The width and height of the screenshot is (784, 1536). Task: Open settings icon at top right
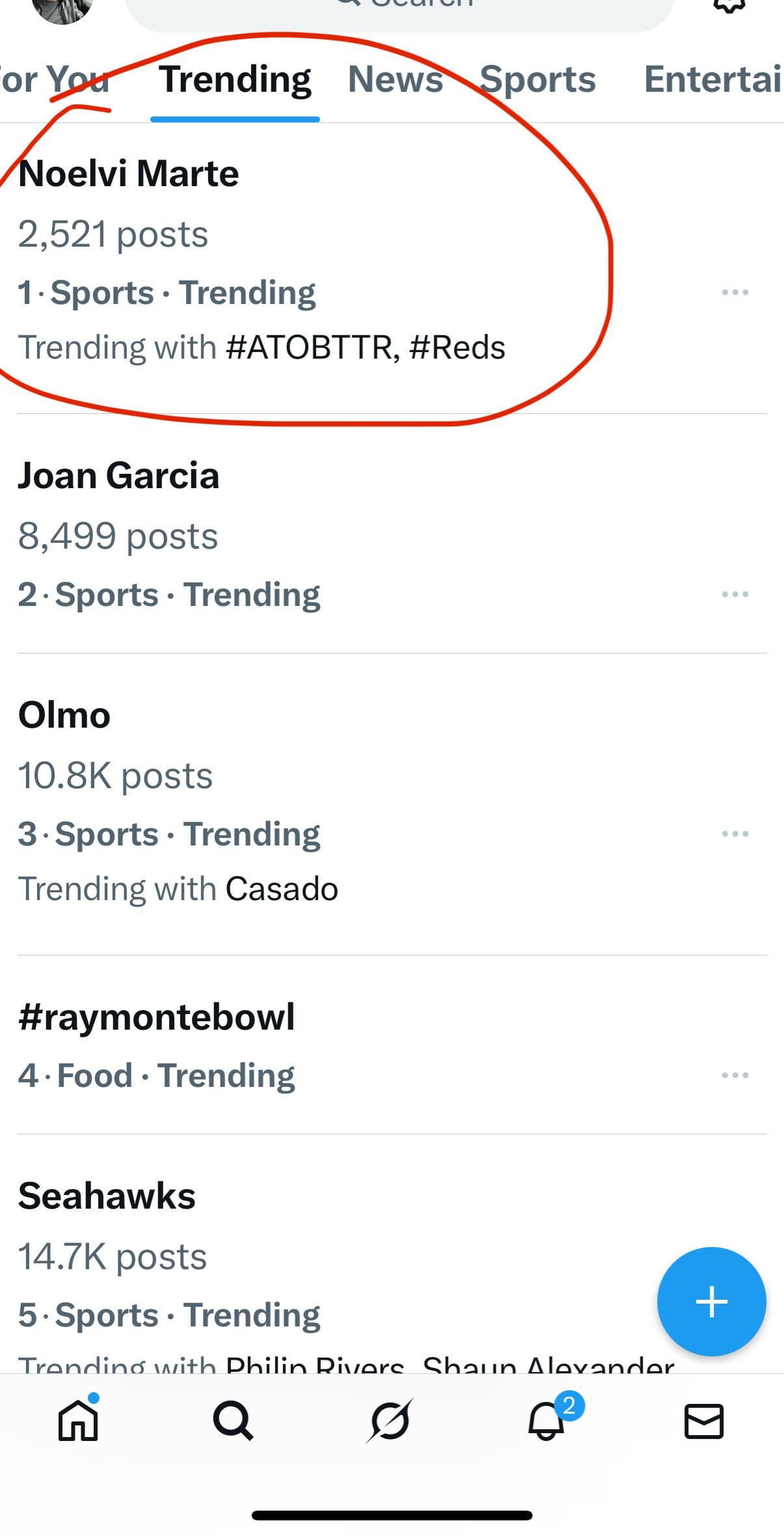pyautogui.click(x=729, y=5)
